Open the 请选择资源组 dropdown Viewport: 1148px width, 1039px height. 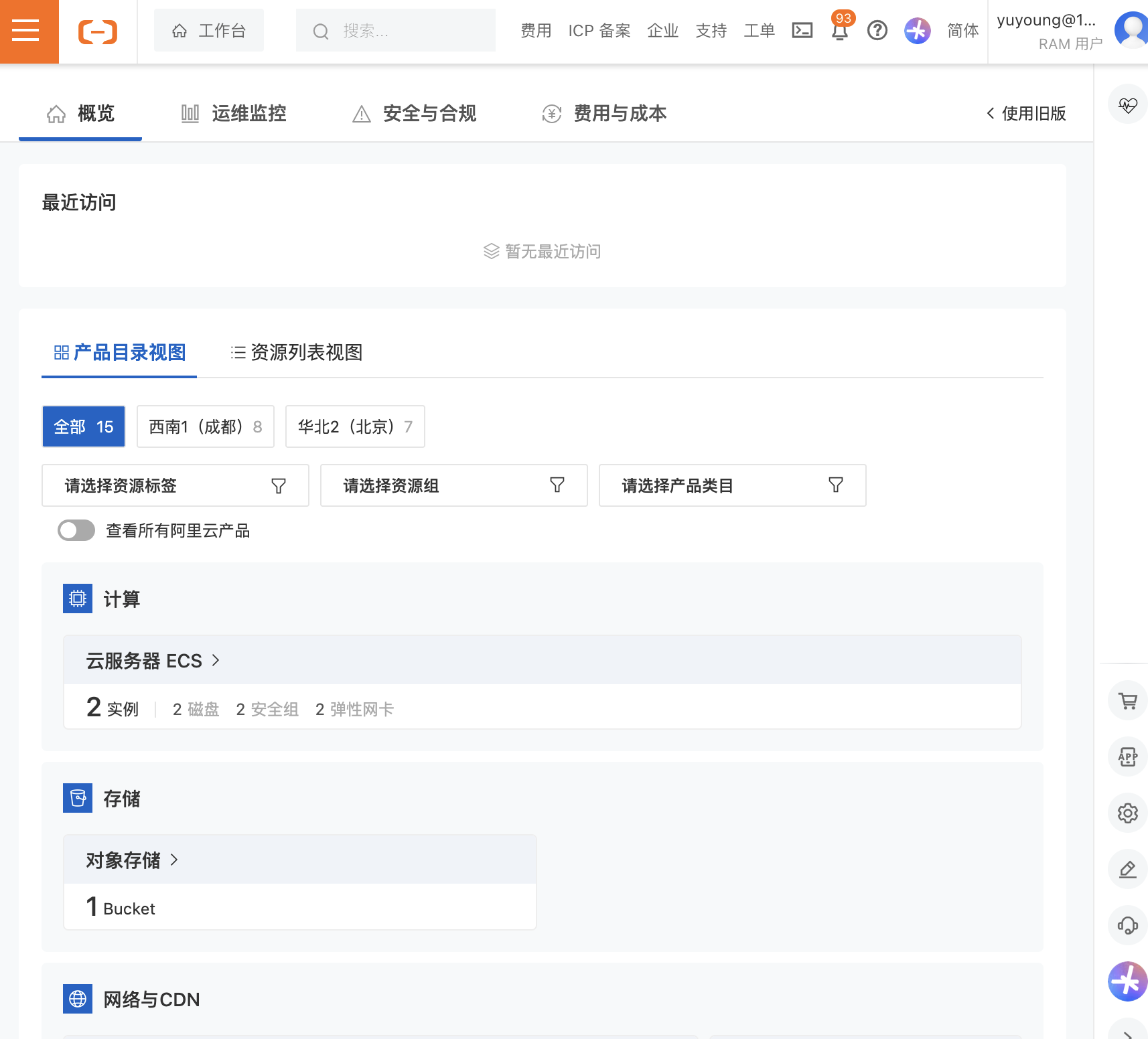pyautogui.click(x=453, y=485)
